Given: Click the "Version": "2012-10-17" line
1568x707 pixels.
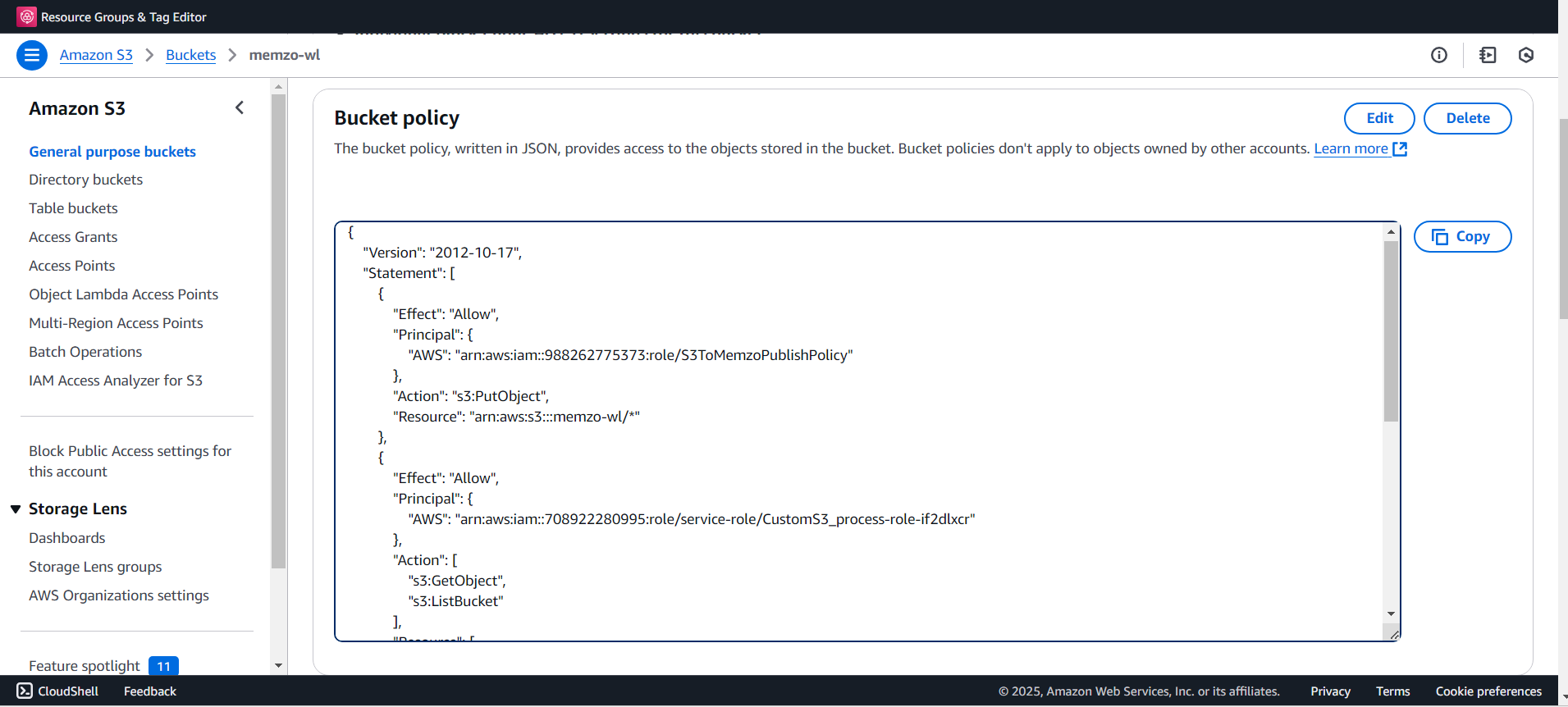Looking at the screenshot, I should point(442,253).
